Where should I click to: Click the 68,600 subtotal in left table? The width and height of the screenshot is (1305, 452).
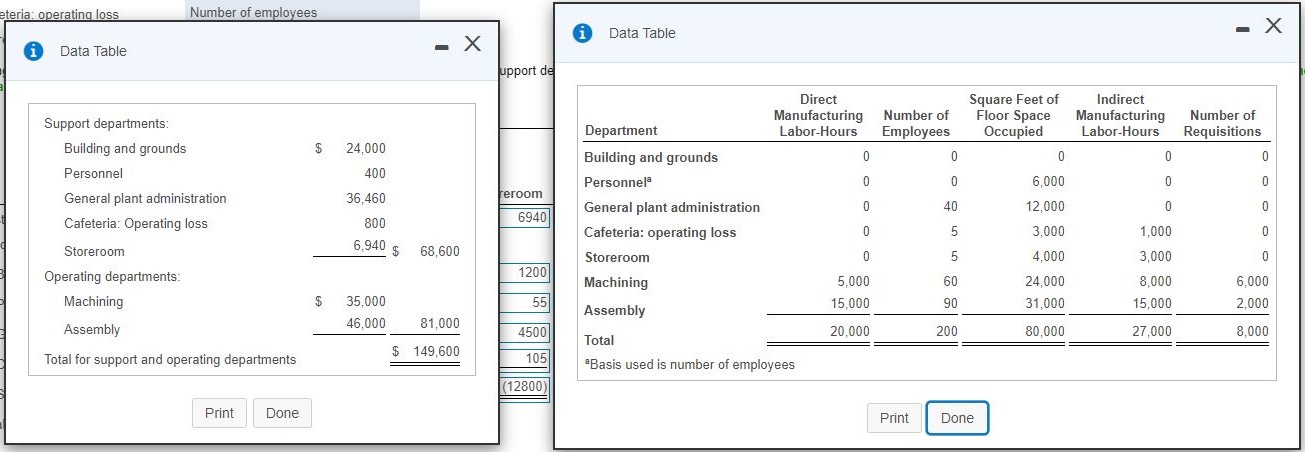click(x=440, y=251)
